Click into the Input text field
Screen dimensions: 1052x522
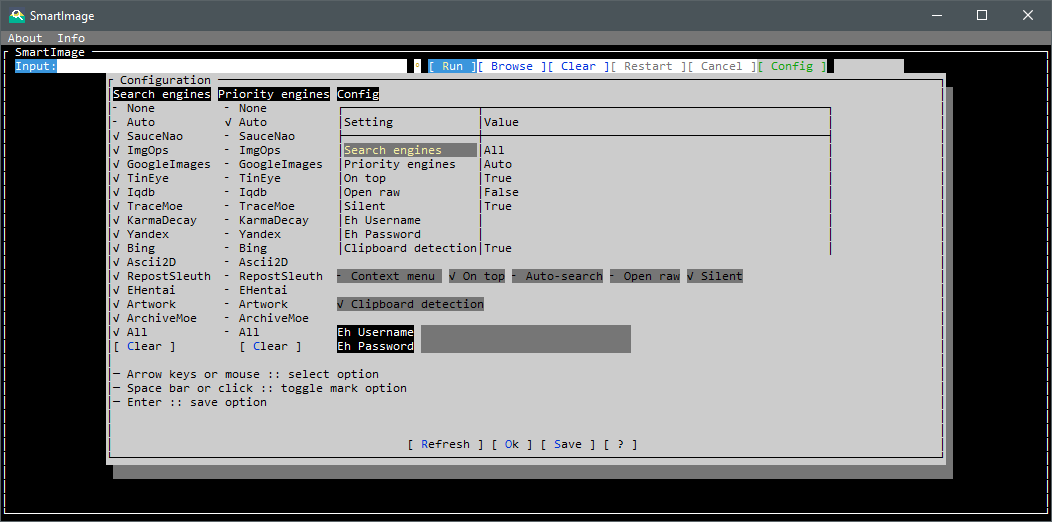(233, 66)
